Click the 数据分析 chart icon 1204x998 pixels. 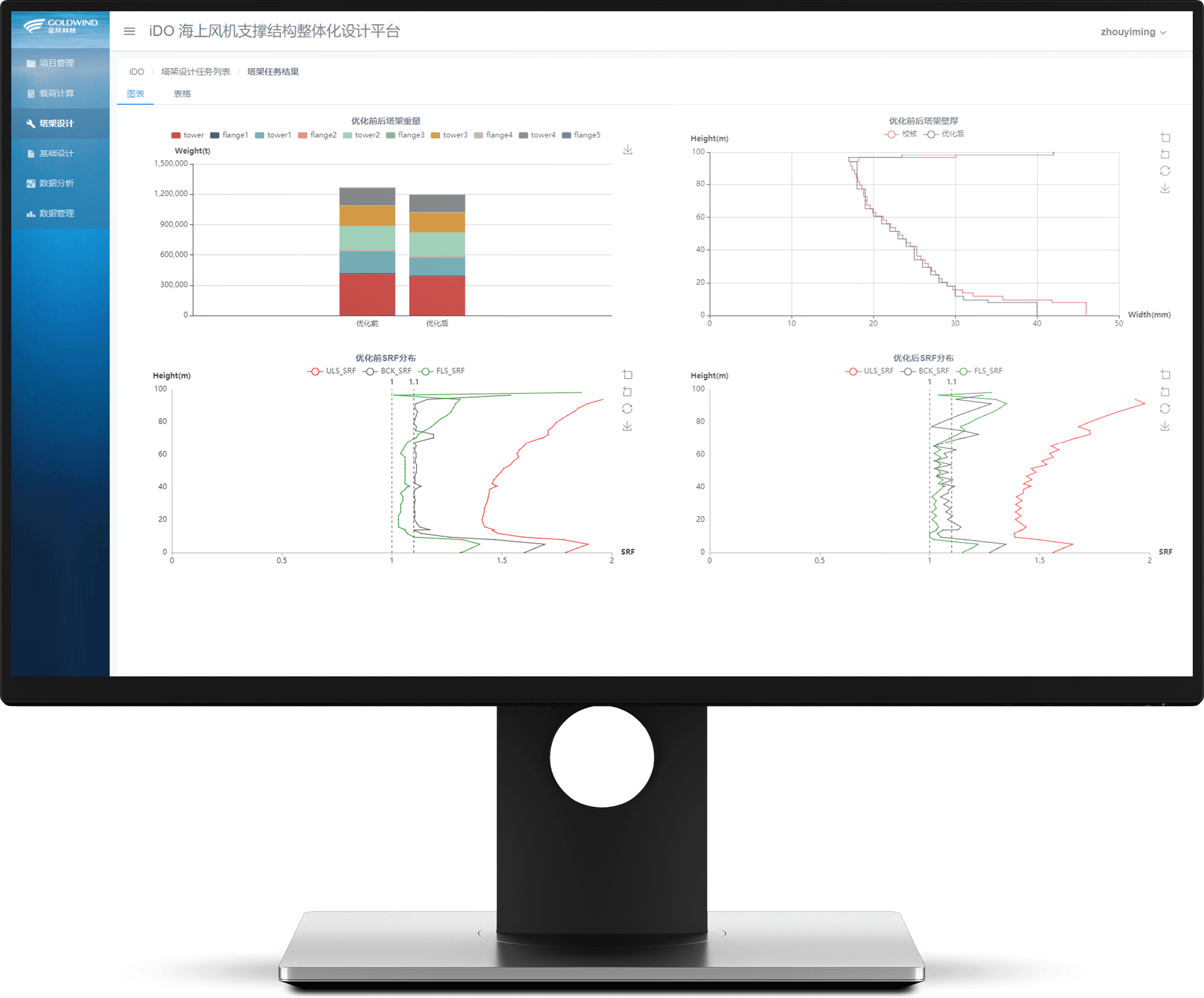point(31,184)
